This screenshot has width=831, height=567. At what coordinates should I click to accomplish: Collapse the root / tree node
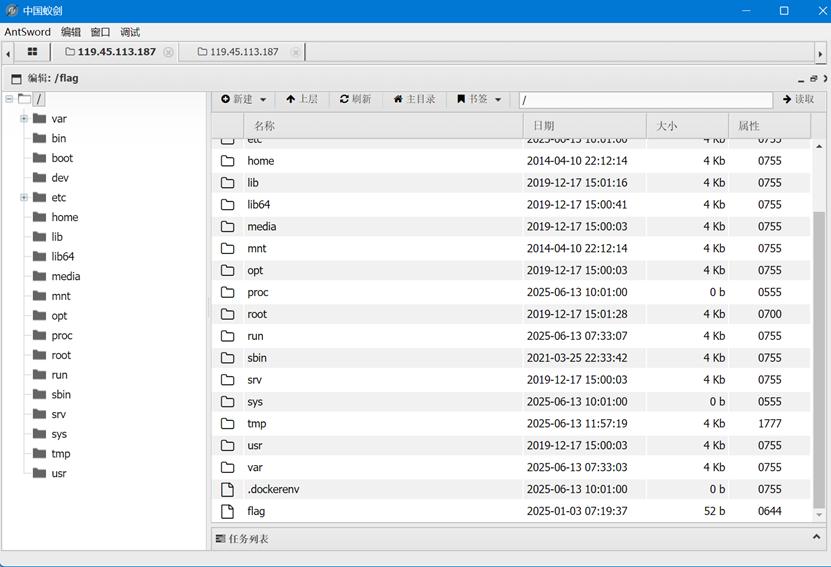point(9,99)
